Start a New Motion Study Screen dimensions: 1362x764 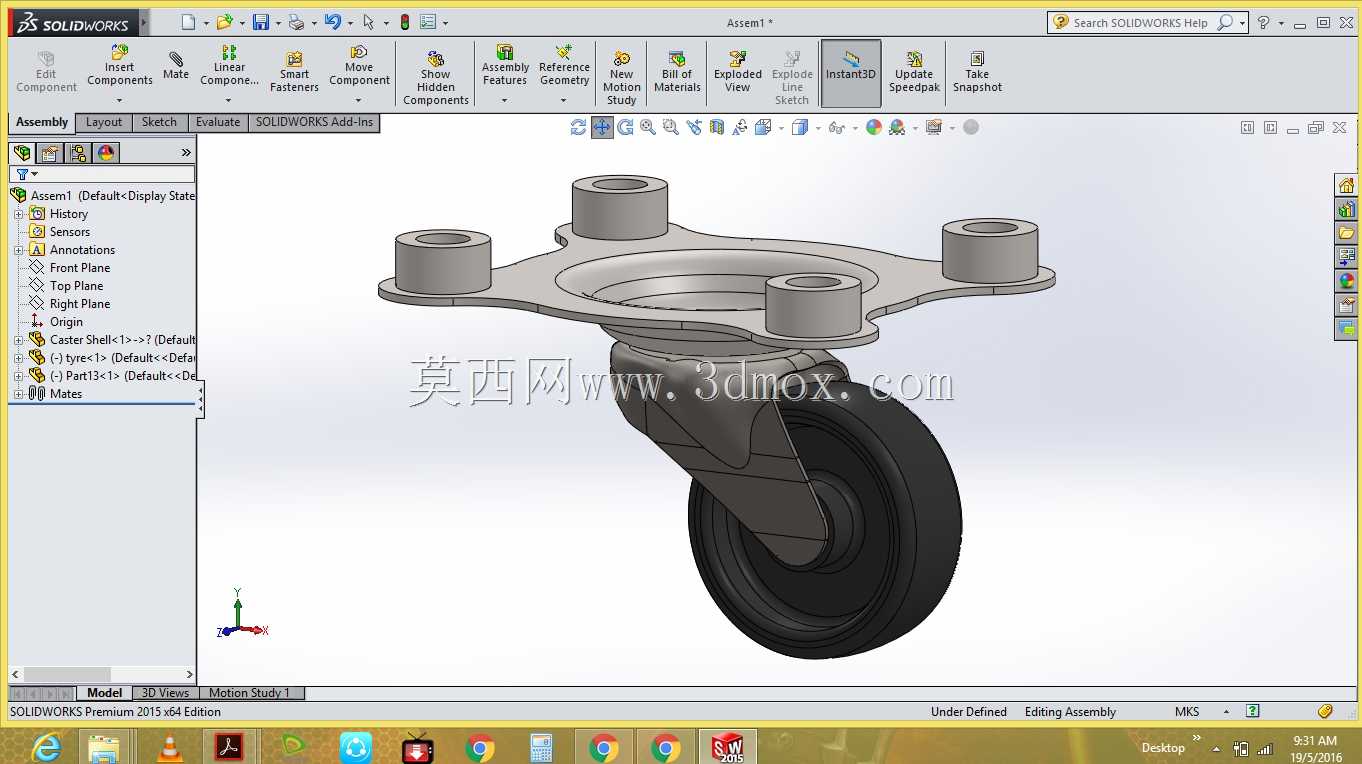(621, 78)
